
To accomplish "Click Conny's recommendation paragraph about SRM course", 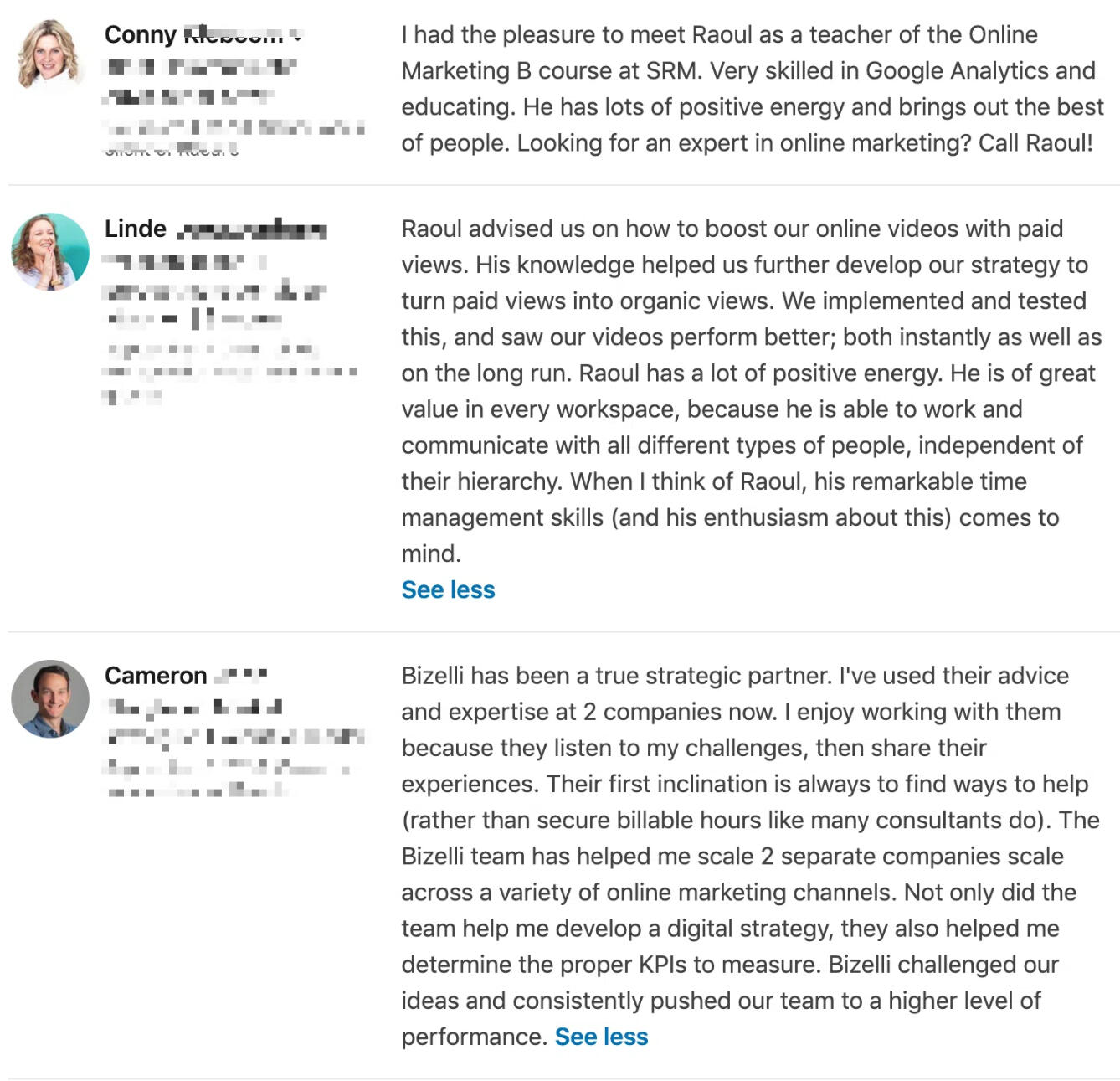I will [751, 89].
